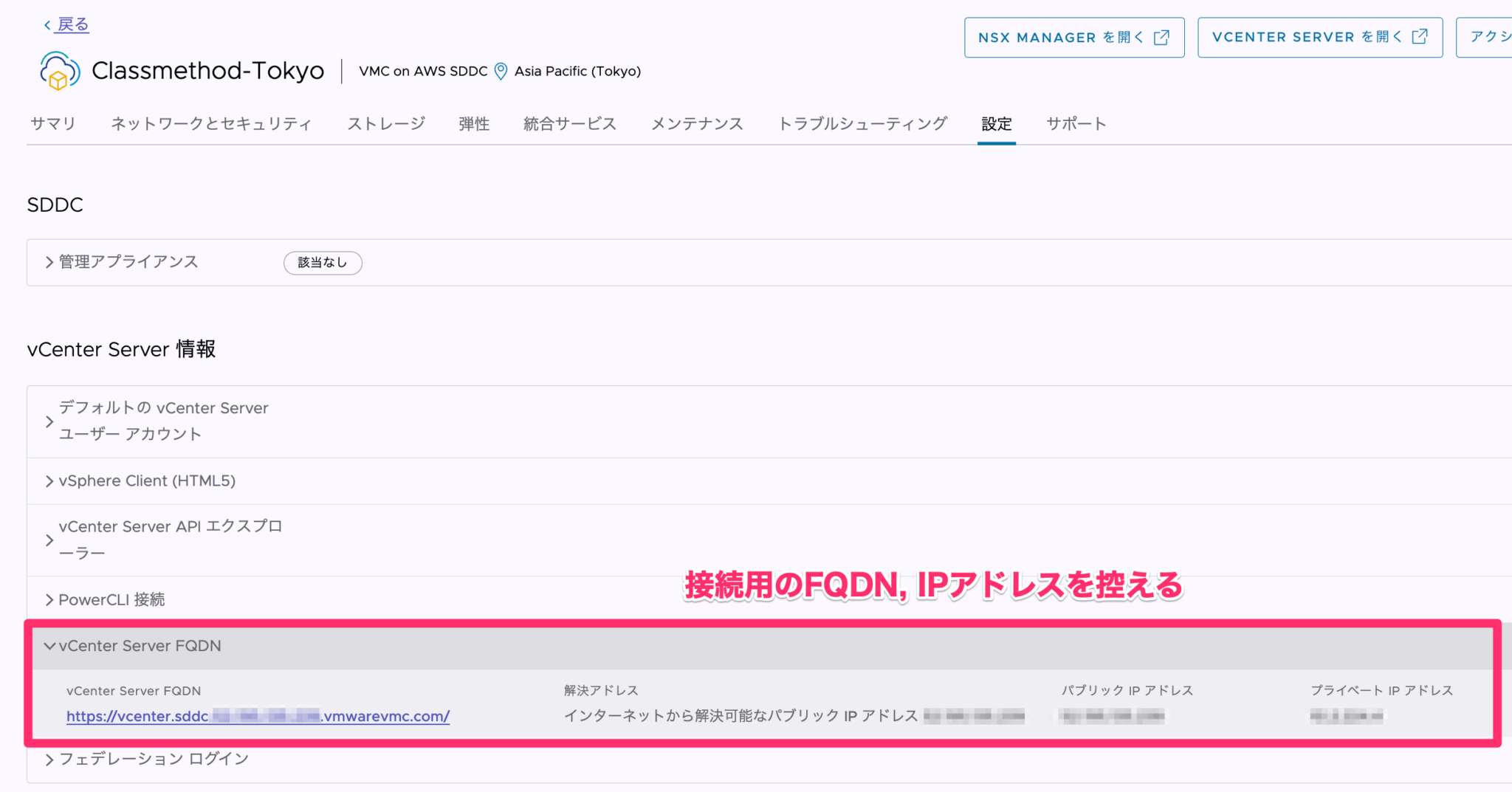The width and height of the screenshot is (1512, 792).
Task: Switch to the ストレージ tab
Action: pos(385,124)
